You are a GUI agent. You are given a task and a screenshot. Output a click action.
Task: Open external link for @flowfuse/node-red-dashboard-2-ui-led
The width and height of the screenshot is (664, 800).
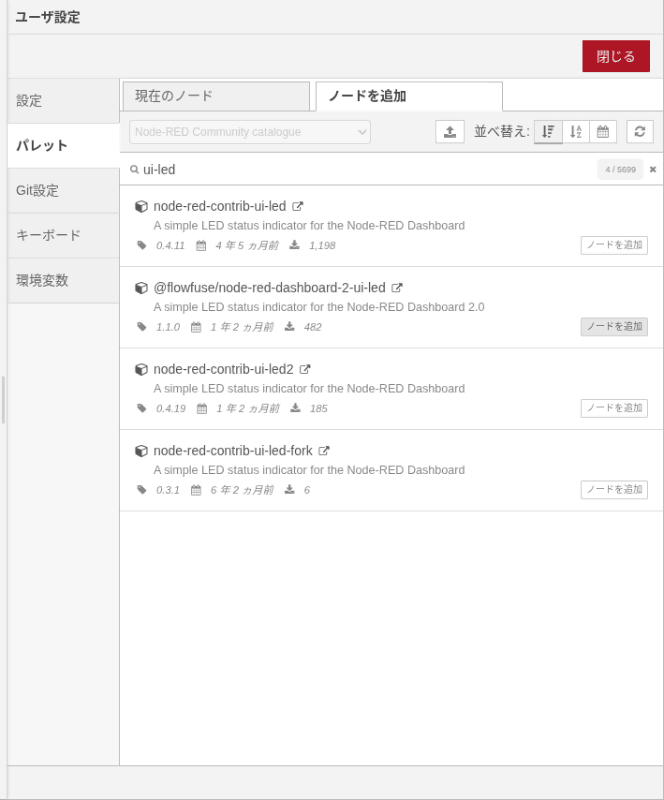click(397, 288)
